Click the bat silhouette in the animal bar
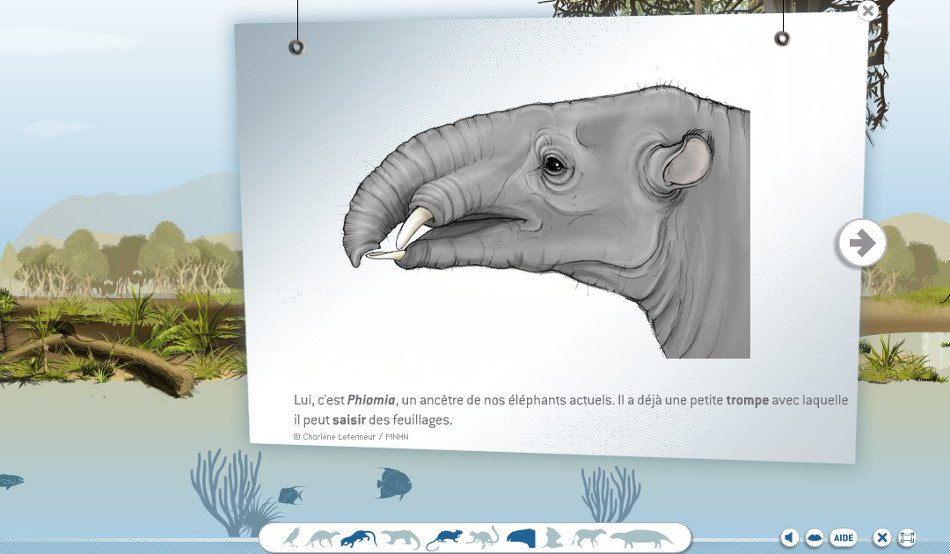The width and height of the screenshot is (950, 554). (554, 538)
